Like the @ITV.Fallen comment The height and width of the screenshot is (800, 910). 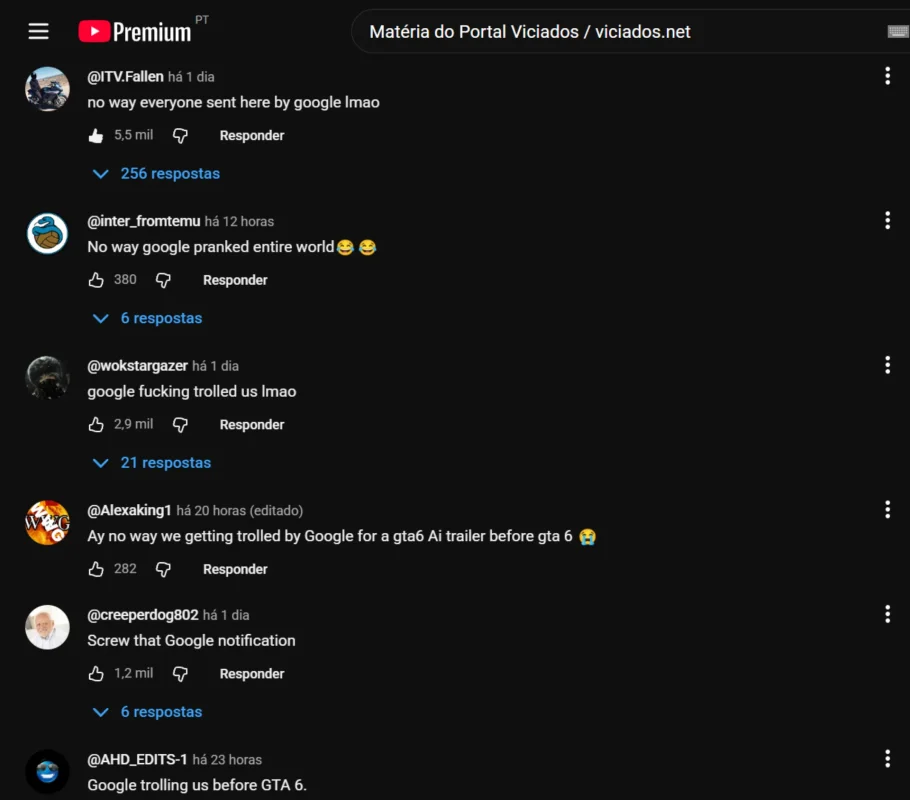[x=96, y=135]
